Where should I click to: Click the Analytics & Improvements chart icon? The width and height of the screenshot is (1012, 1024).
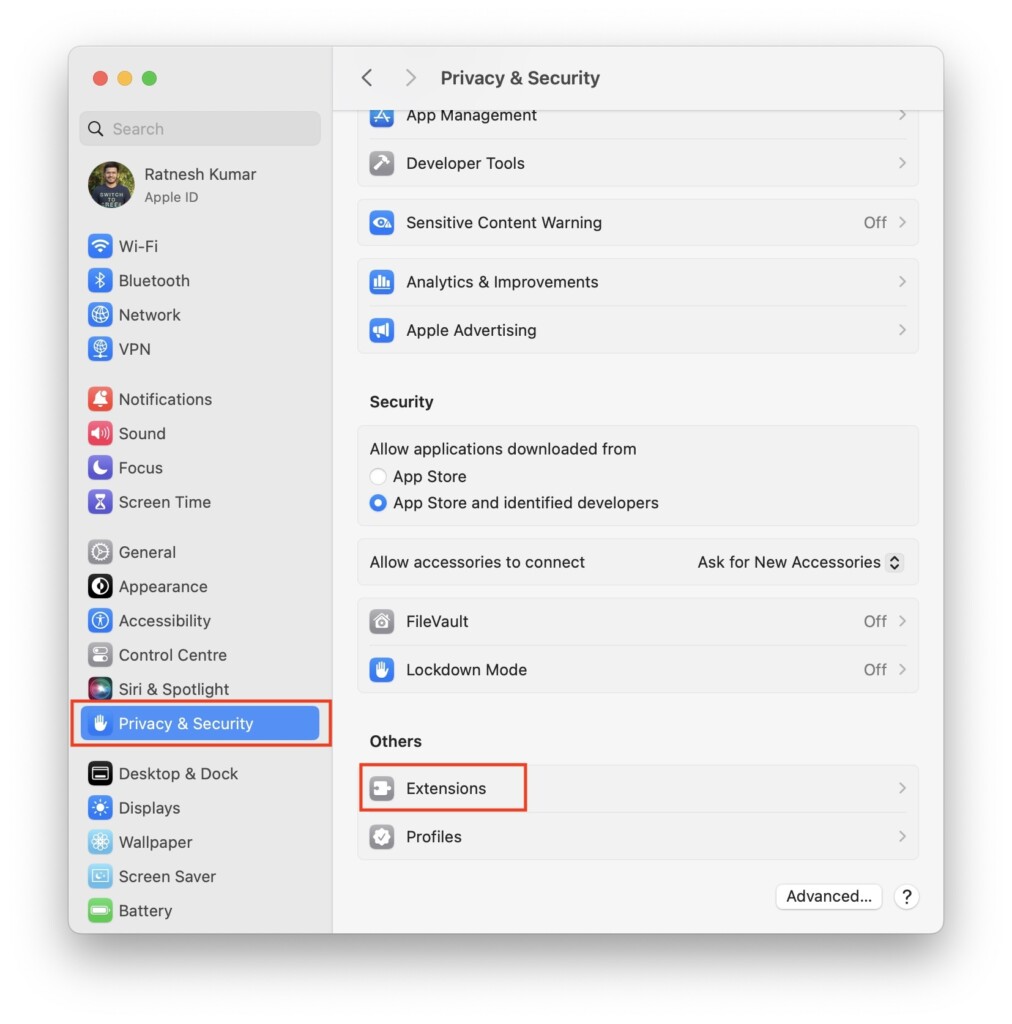382,282
